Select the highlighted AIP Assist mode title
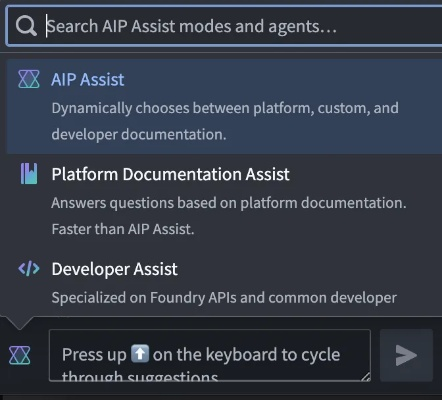Viewport: 442px width, 400px height. (88, 80)
